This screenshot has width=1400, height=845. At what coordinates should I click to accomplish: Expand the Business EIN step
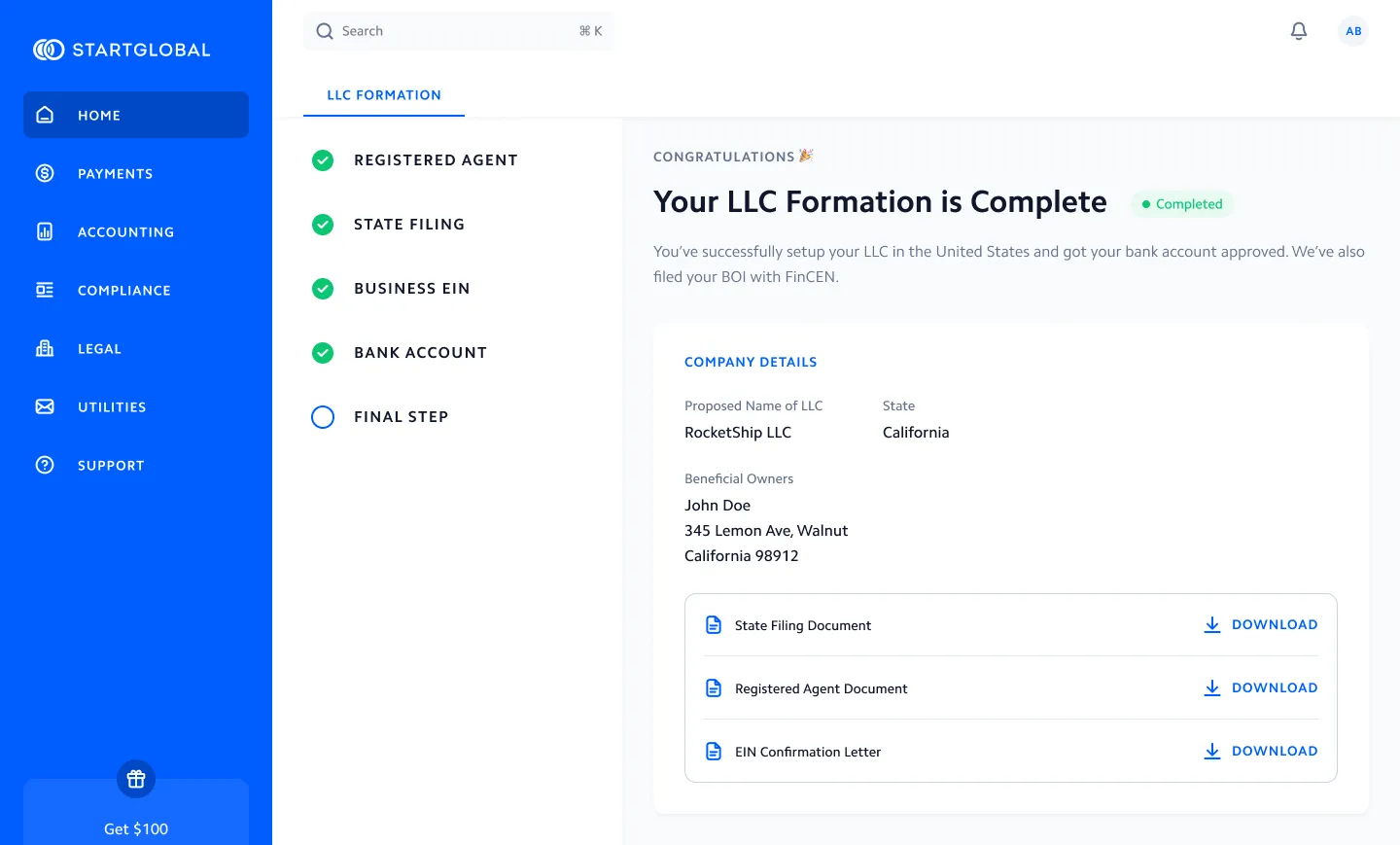tap(412, 288)
